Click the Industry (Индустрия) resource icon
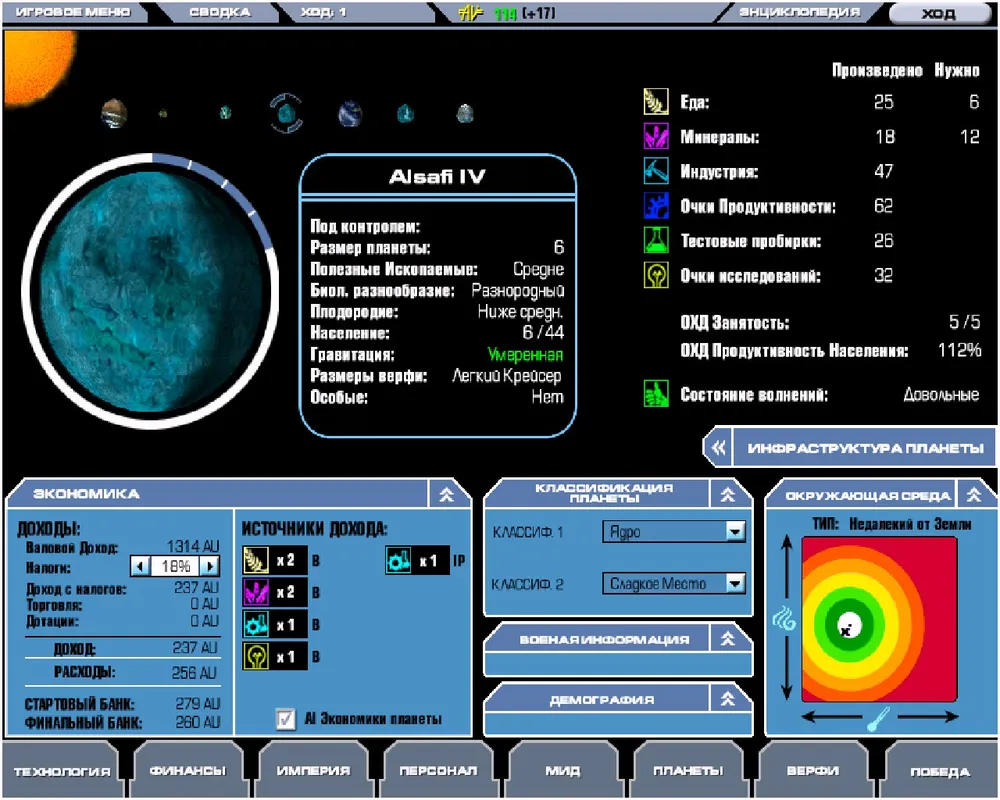The image size is (1000, 800). tap(655, 171)
